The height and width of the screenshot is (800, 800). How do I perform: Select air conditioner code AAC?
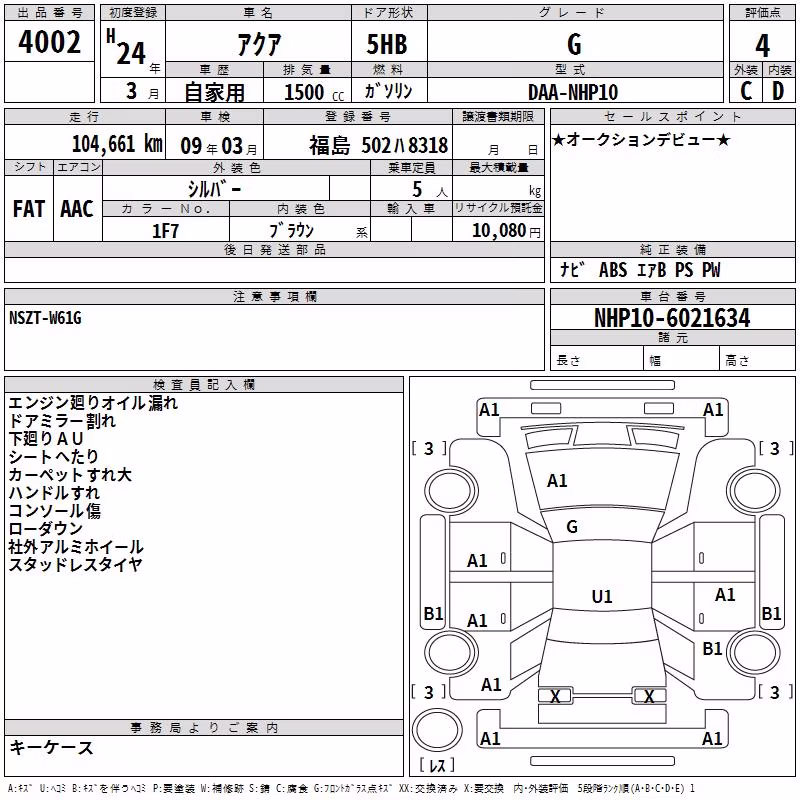pyautogui.click(x=77, y=209)
